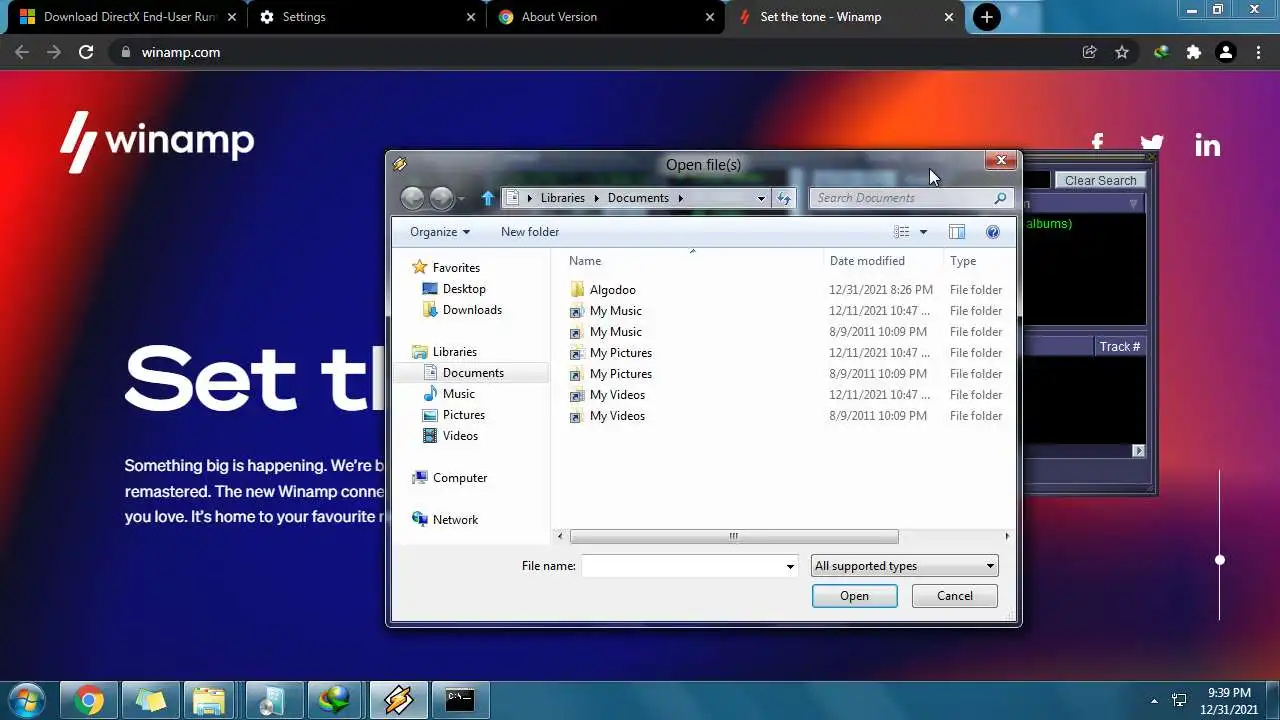1280x720 pixels.
Task: Click the Documents breadcrumb segment
Action: pos(638,198)
